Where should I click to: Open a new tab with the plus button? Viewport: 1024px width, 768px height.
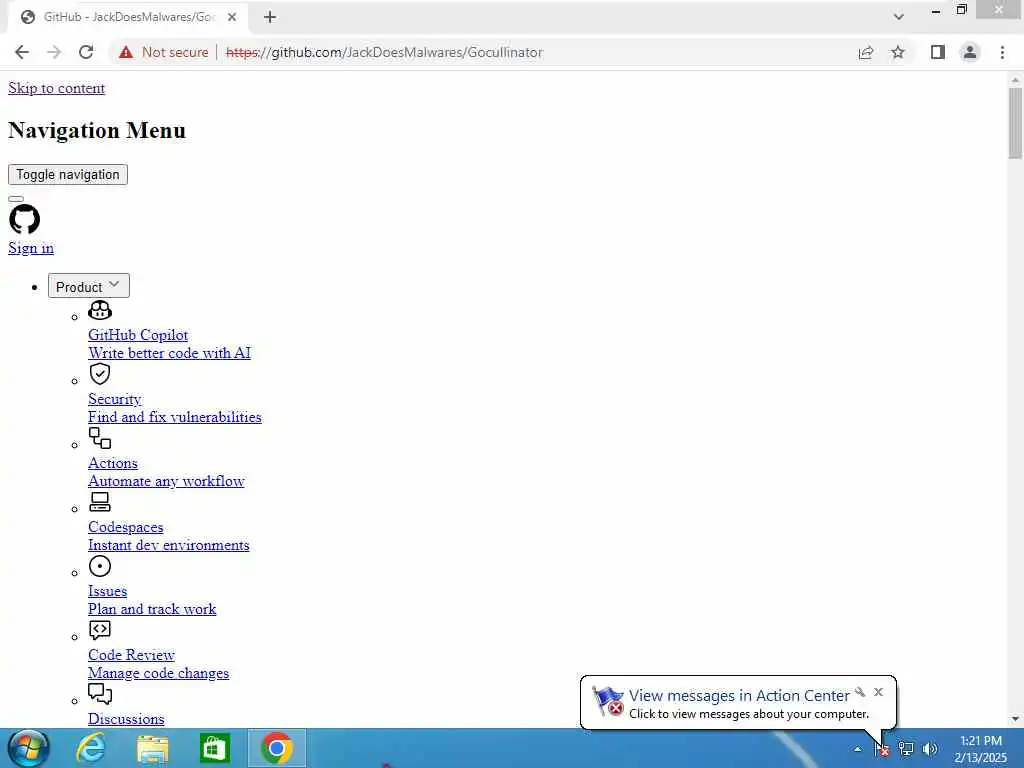coord(270,18)
